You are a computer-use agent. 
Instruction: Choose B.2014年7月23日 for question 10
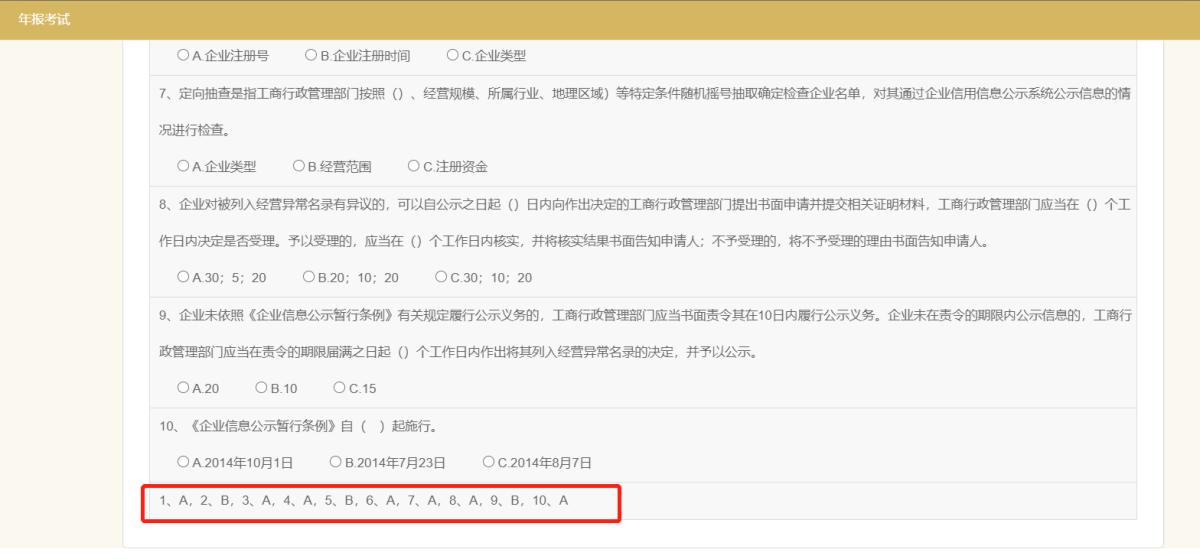(x=336, y=462)
